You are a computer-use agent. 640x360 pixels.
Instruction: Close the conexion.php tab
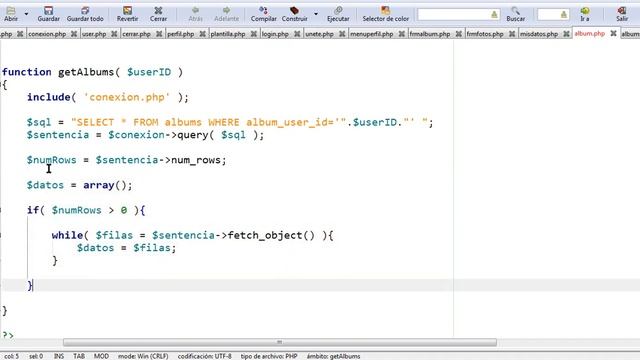click(x=74, y=34)
